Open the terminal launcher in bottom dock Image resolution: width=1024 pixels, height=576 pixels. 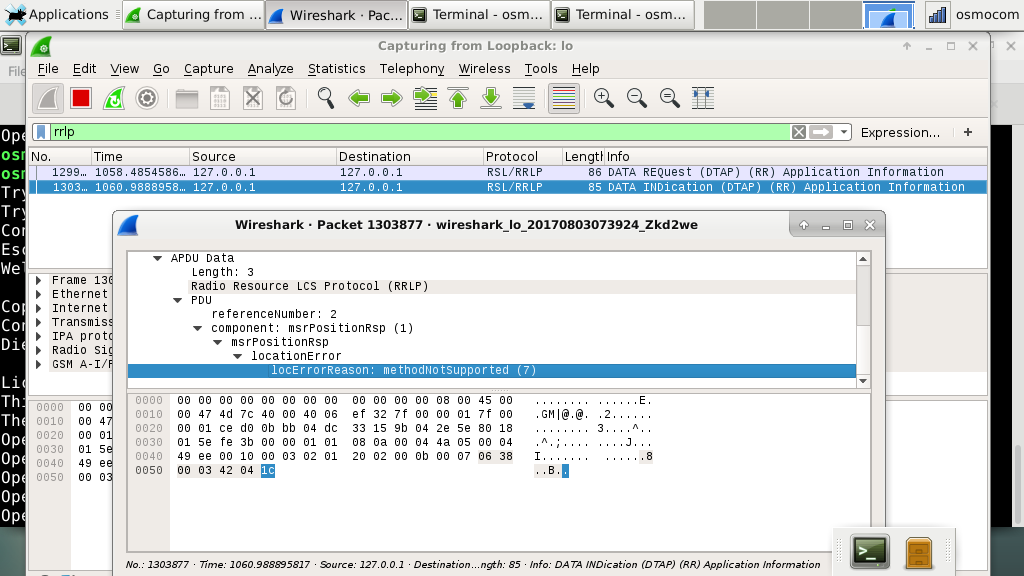pos(870,552)
